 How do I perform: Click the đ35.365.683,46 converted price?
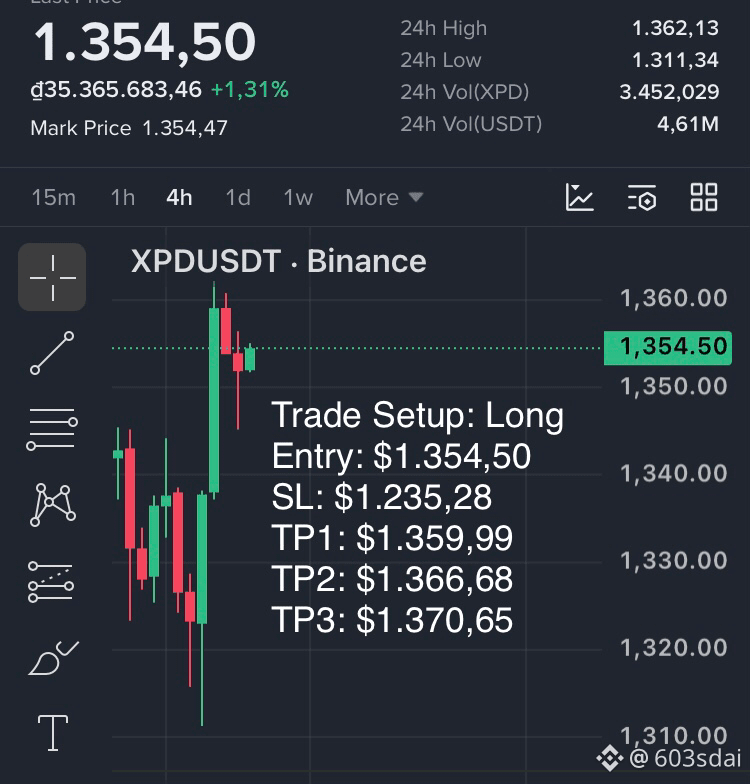click(x=116, y=90)
